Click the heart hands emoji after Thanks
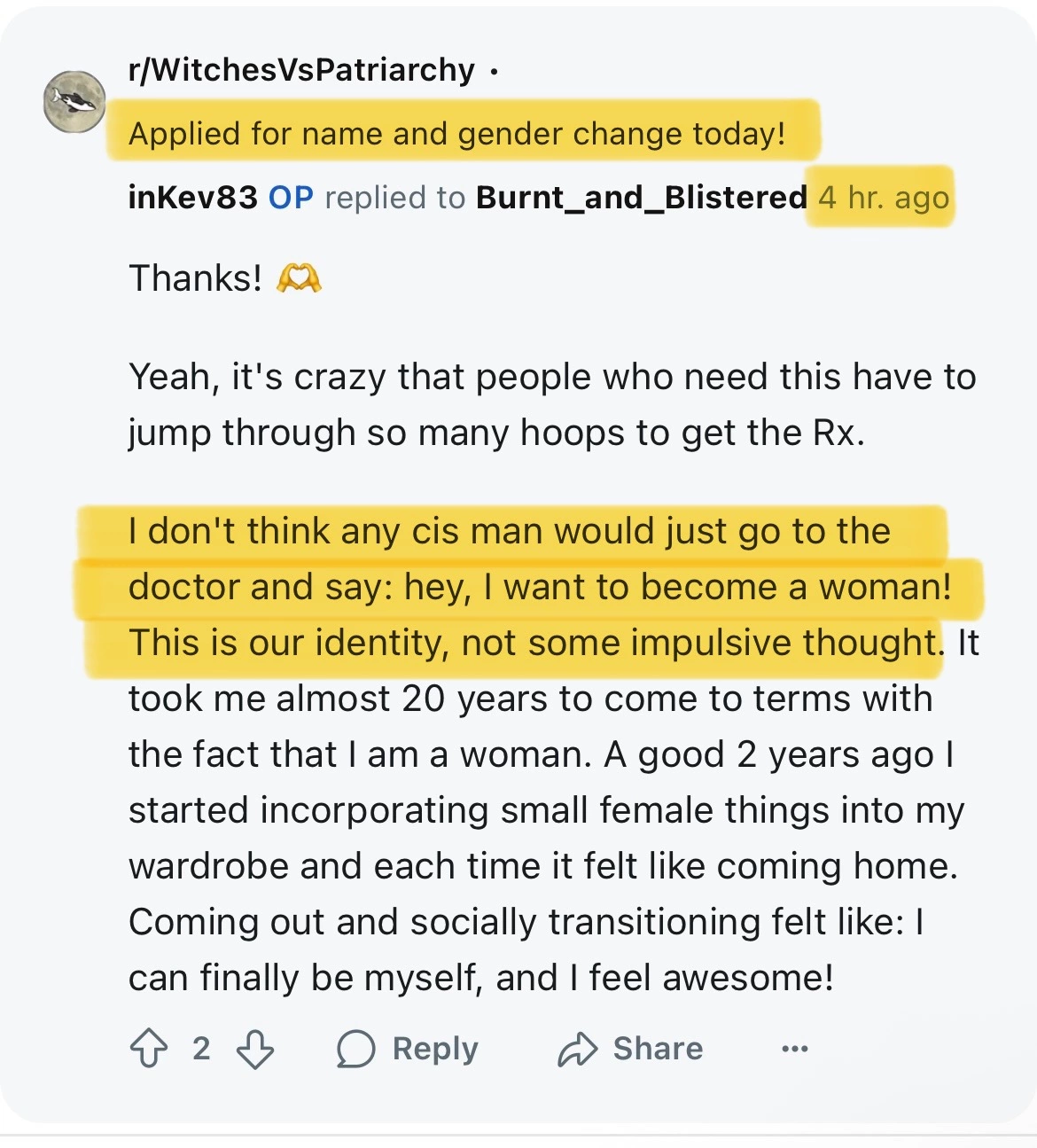 (299, 278)
